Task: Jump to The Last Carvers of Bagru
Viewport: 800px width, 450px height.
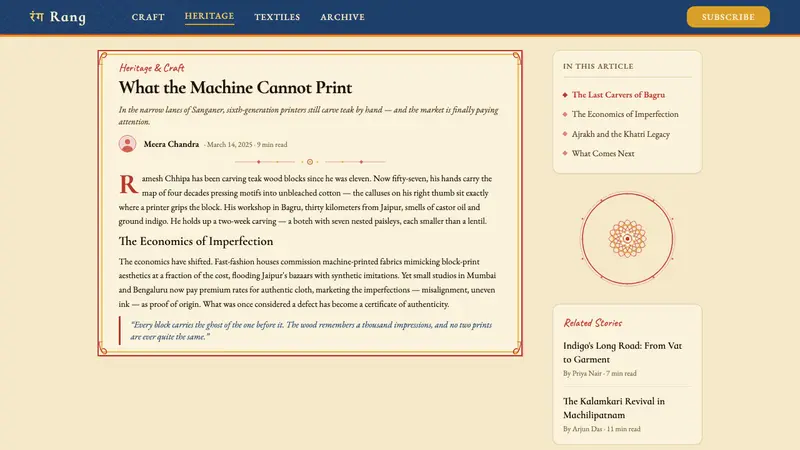Action: (618, 95)
